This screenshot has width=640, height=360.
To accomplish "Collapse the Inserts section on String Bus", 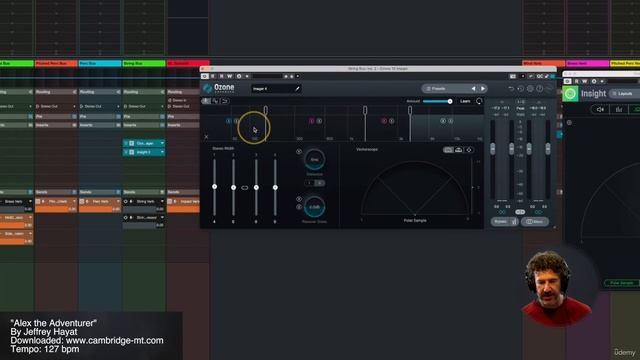I will pyautogui.click(x=162, y=125).
